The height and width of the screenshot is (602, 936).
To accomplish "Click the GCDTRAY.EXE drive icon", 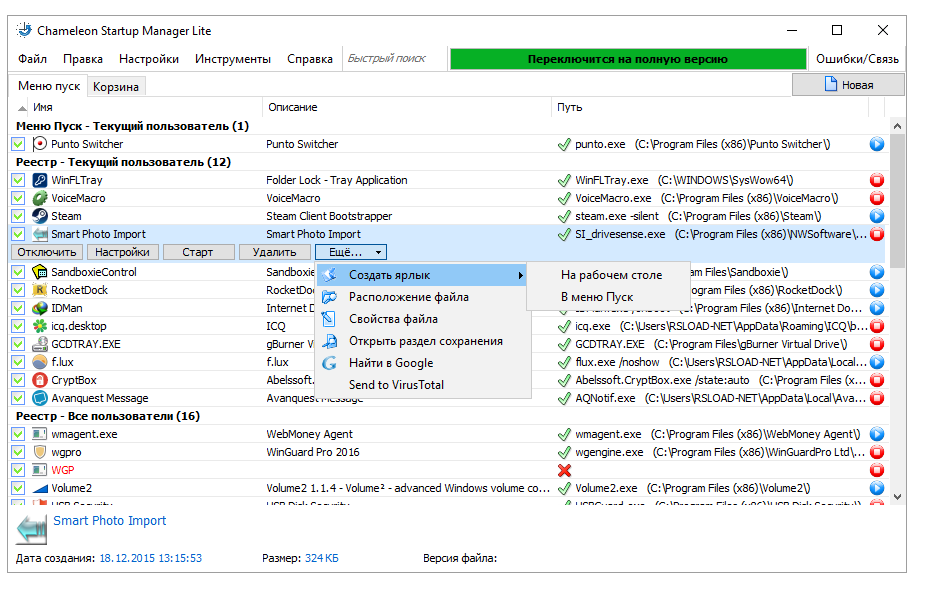I will 39,343.
